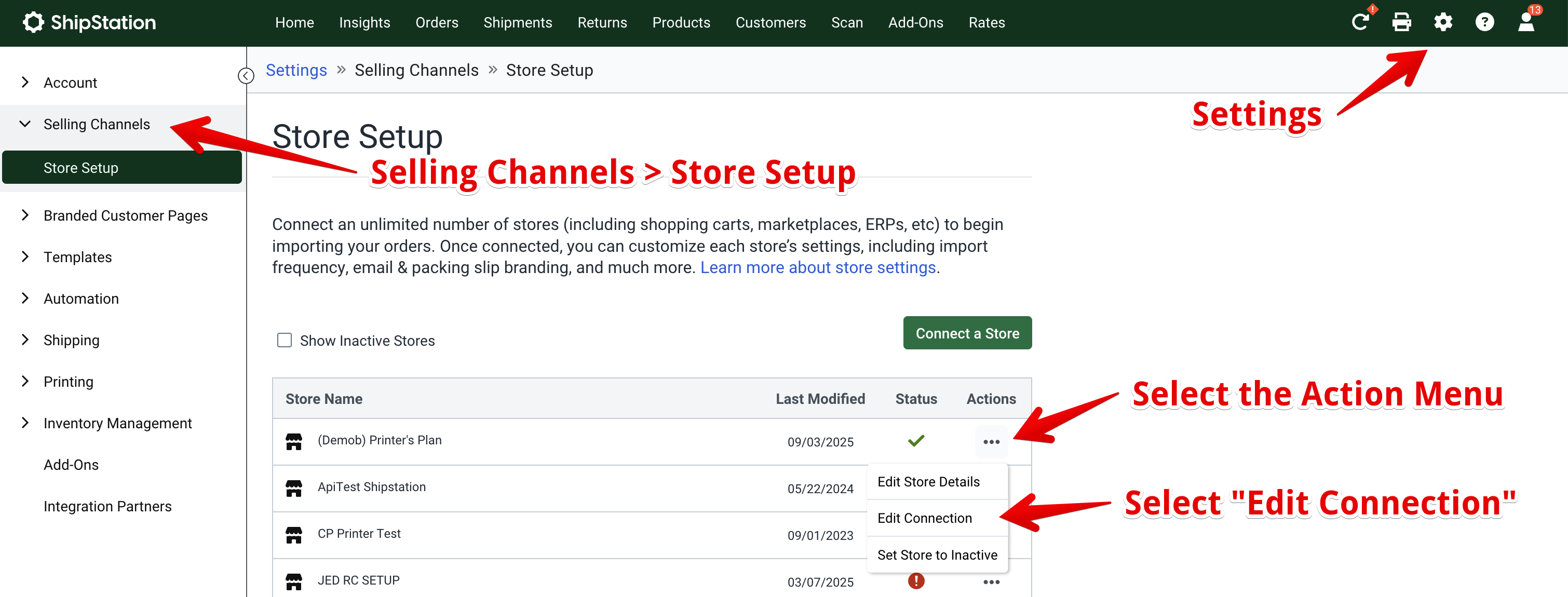
Task: Open the Customers tab
Action: click(771, 22)
